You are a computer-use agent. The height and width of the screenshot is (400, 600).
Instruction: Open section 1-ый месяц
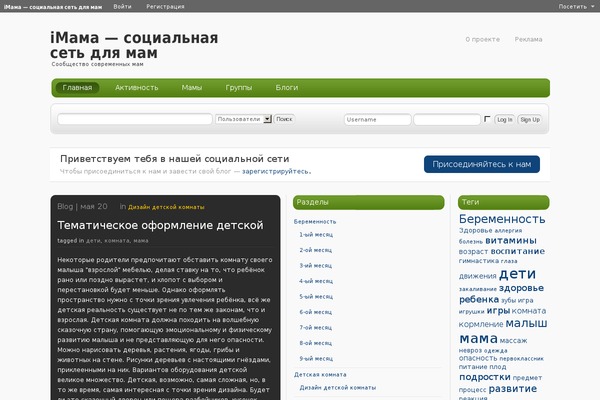pyautogui.click(x=316, y=235)
